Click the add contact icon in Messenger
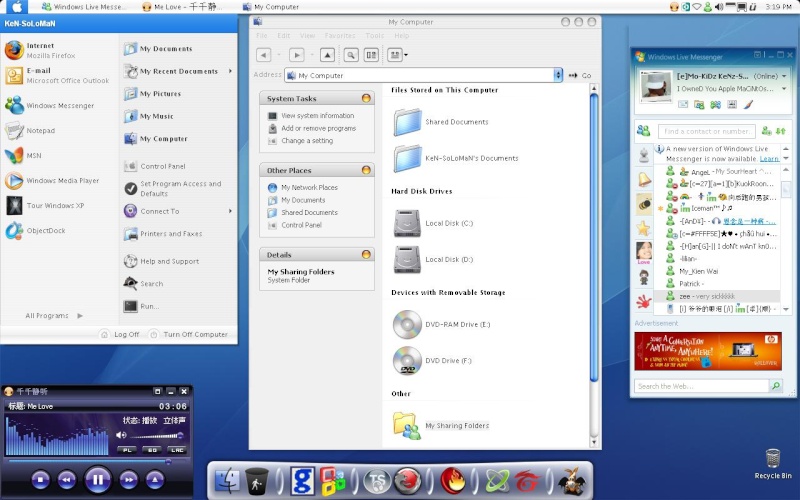The height and width of the screenshot is (500, 800). [x=766, y=131]
